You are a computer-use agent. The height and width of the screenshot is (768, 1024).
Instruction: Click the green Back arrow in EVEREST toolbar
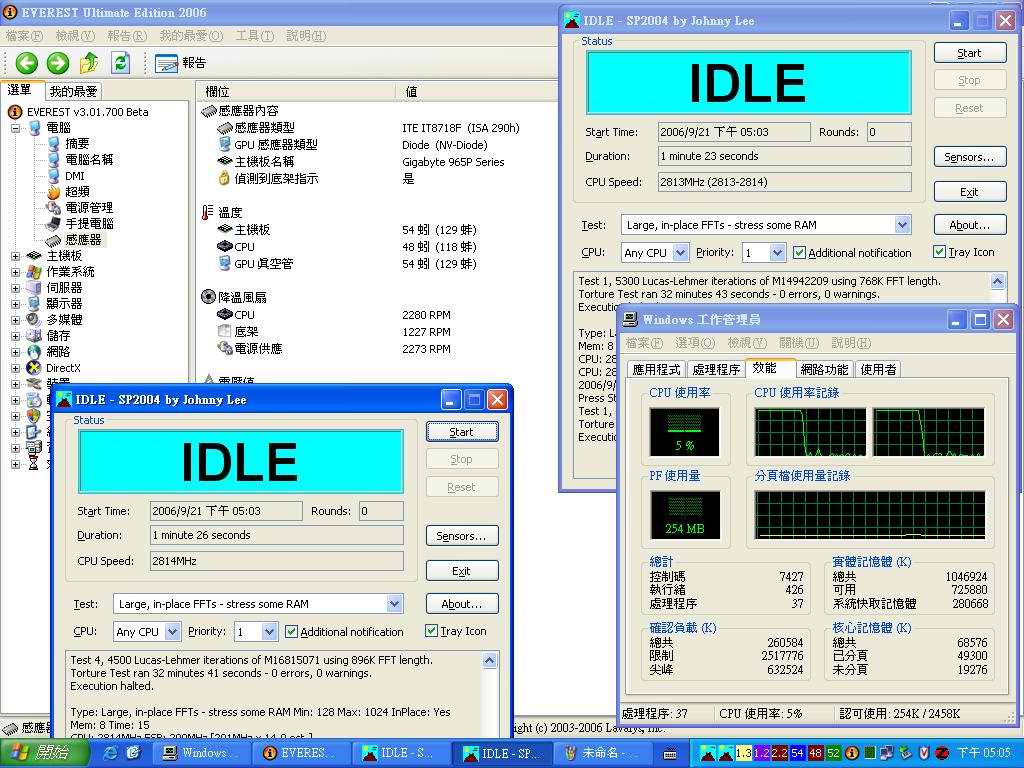pyautogui.click(x=27, y=63)
